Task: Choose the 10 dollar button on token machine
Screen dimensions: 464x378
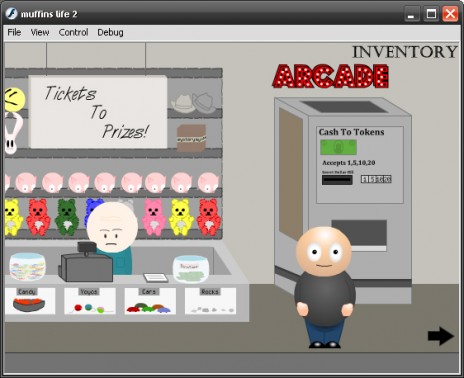Action: 380,179
